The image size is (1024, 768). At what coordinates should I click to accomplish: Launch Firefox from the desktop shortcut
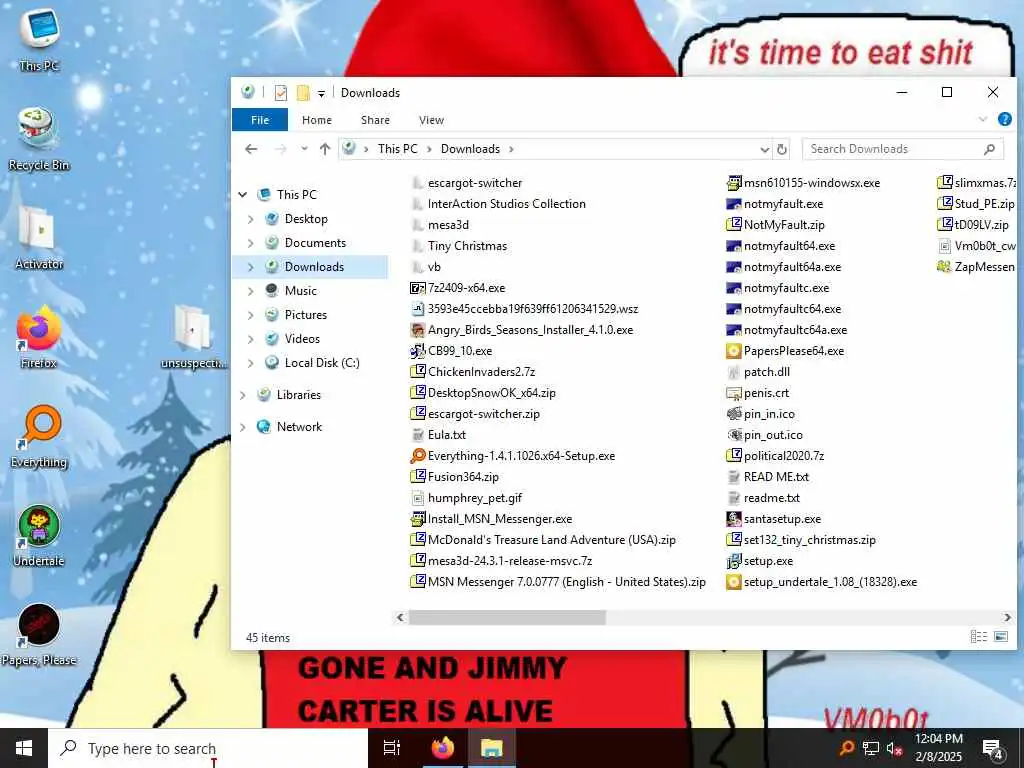click(39, 338)
